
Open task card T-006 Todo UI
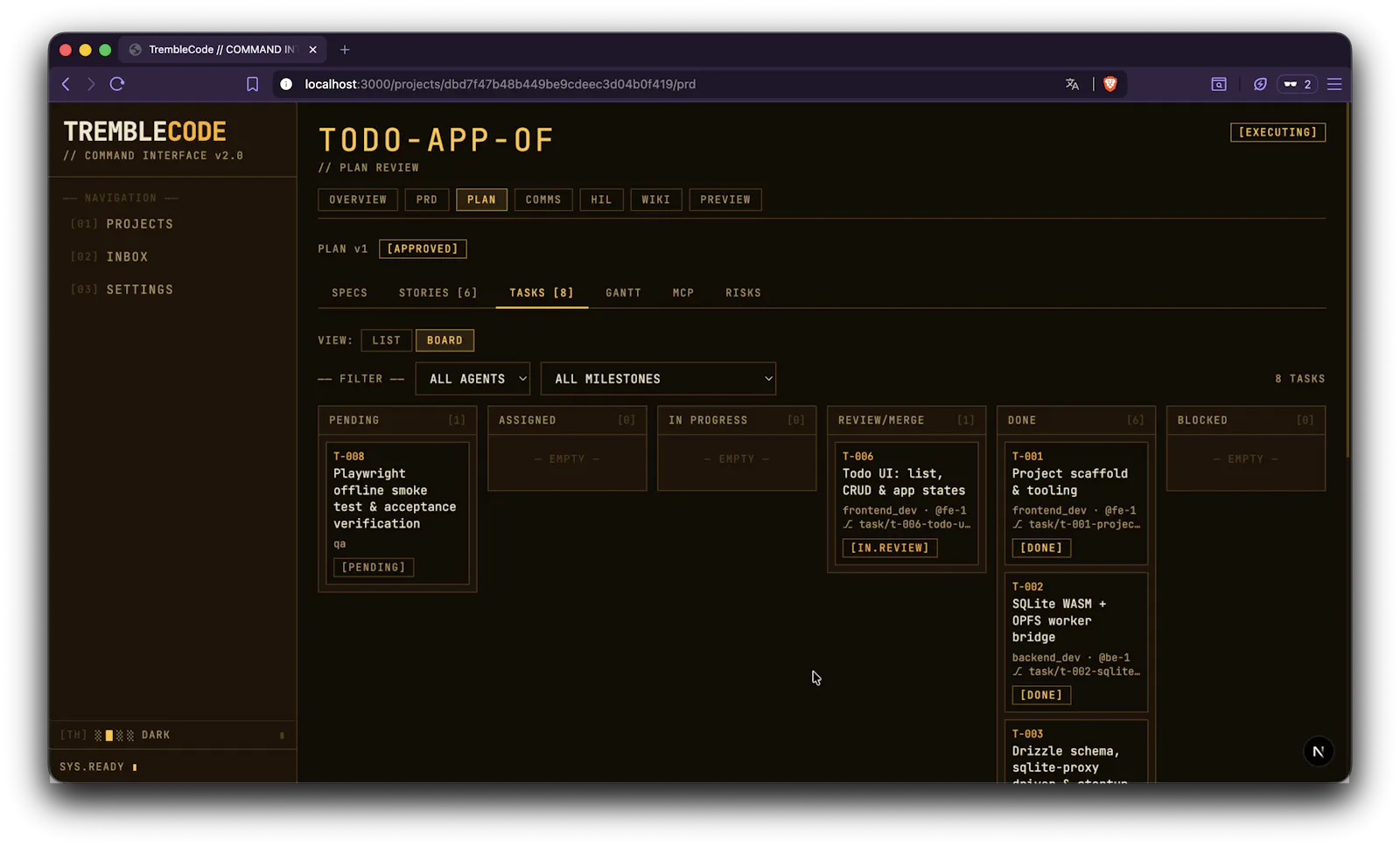click(x=906, y=503)
